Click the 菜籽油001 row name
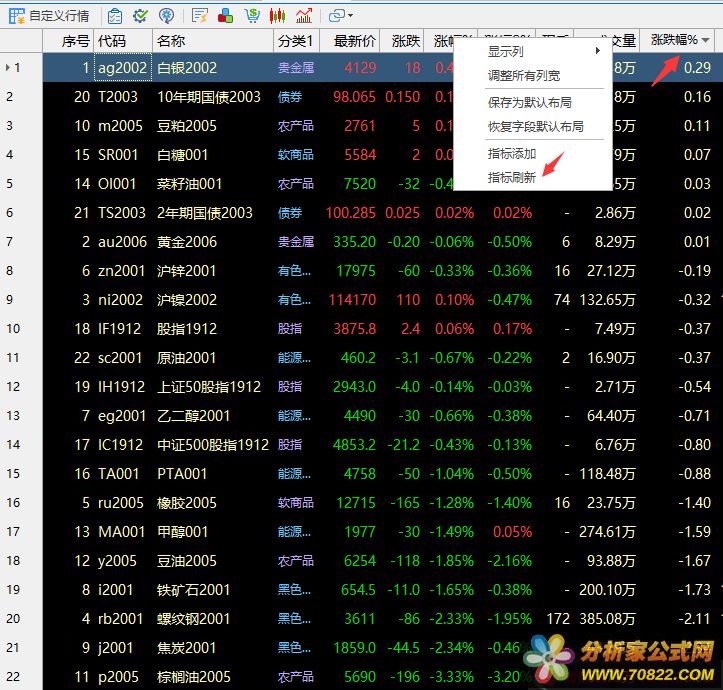 pyautogui.click(x=190, y=184)
